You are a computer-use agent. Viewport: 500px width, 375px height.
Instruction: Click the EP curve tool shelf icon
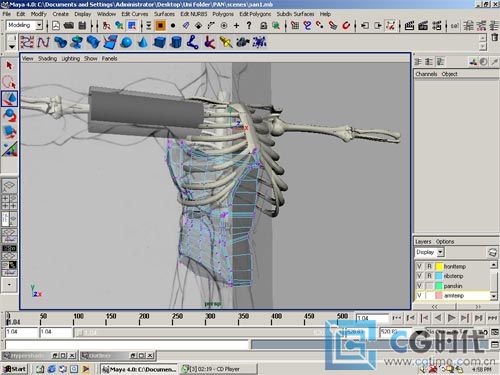pyautogui.click(x=44, y=42)
